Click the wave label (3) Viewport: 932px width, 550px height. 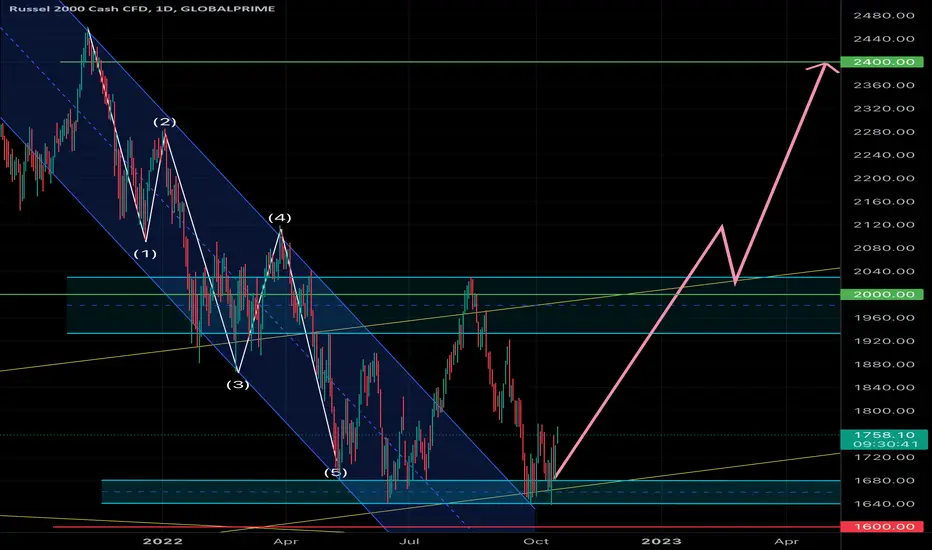tap(238, 385)
